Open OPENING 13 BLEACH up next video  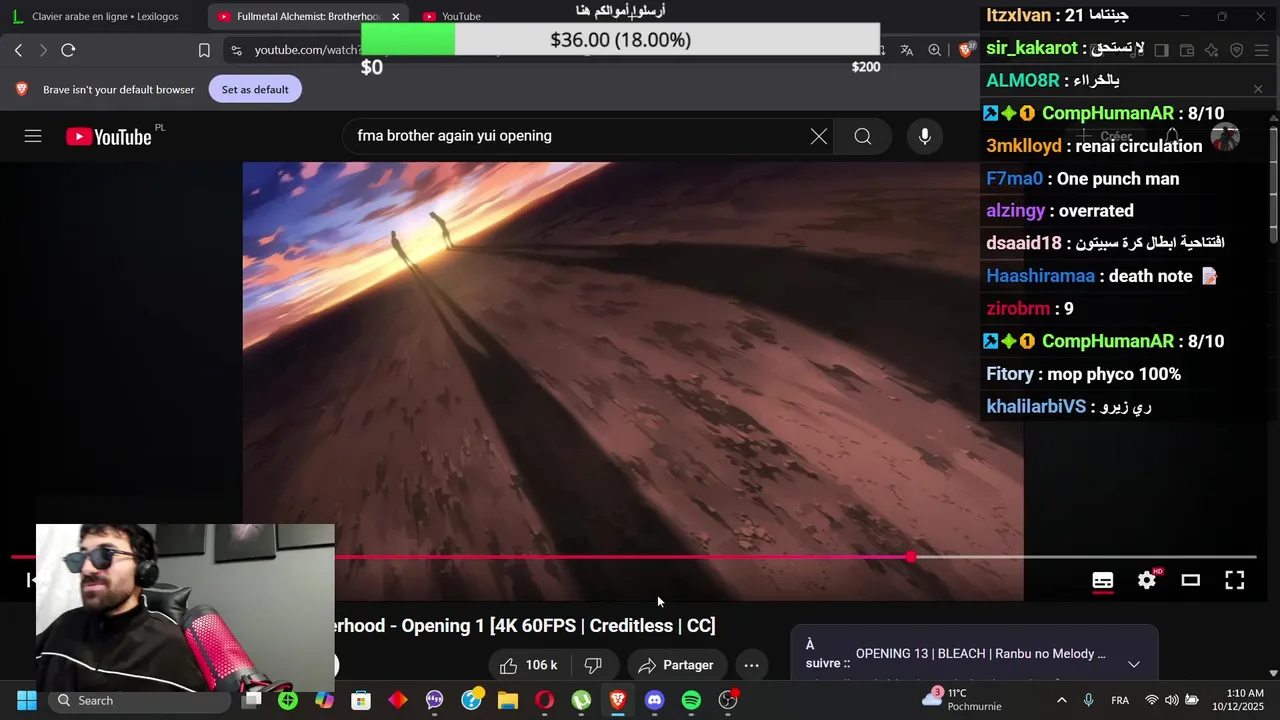[980, 654]
